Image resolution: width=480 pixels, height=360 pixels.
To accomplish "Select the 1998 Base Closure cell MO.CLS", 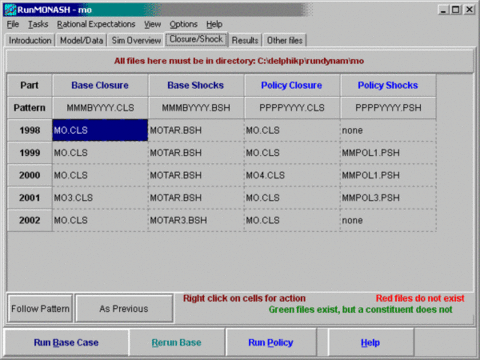I will tap(100, 130).
